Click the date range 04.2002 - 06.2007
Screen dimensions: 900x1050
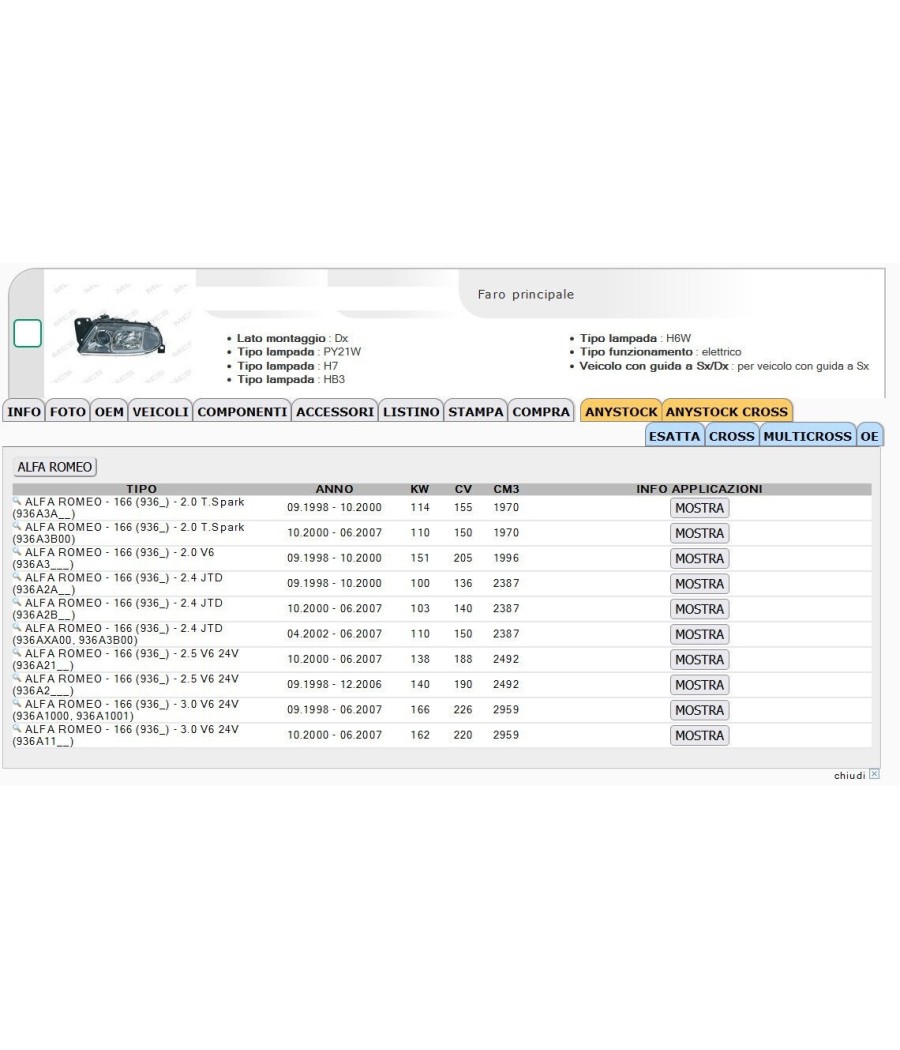[334, 633]
